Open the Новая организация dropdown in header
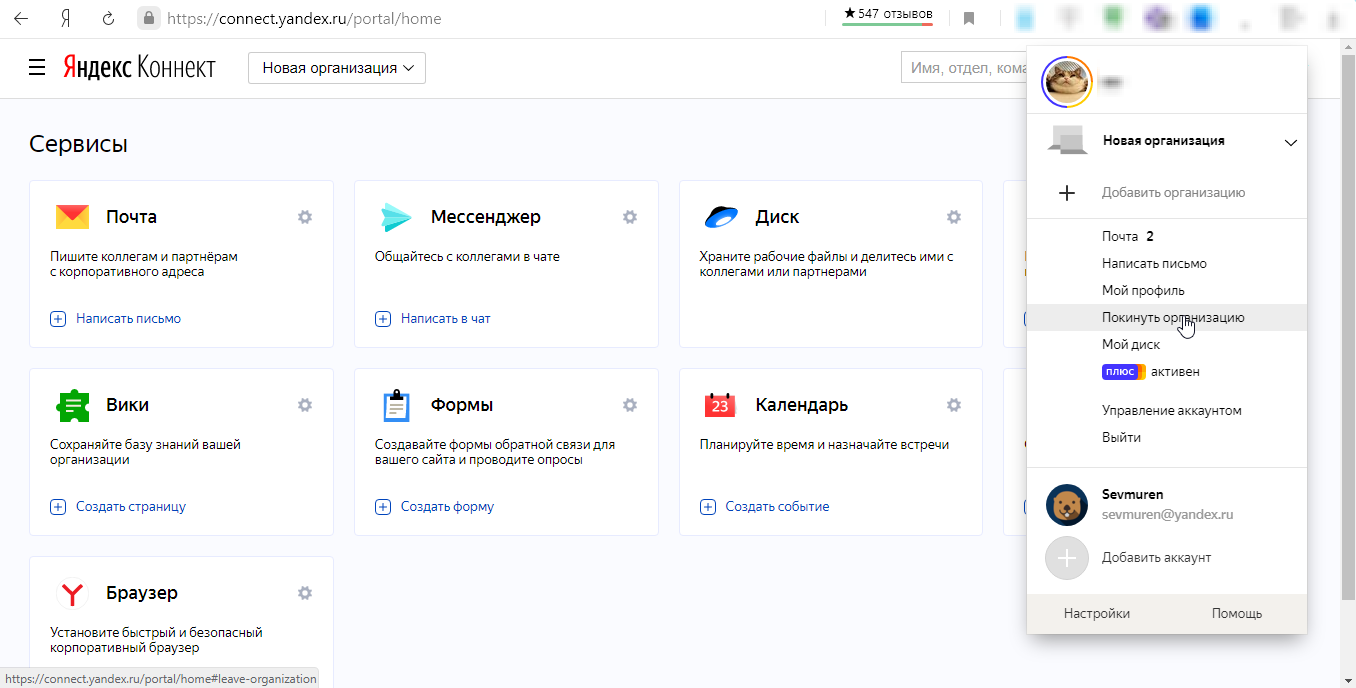Viewport: 1356px width, 688px height. [x=337, y=68]
